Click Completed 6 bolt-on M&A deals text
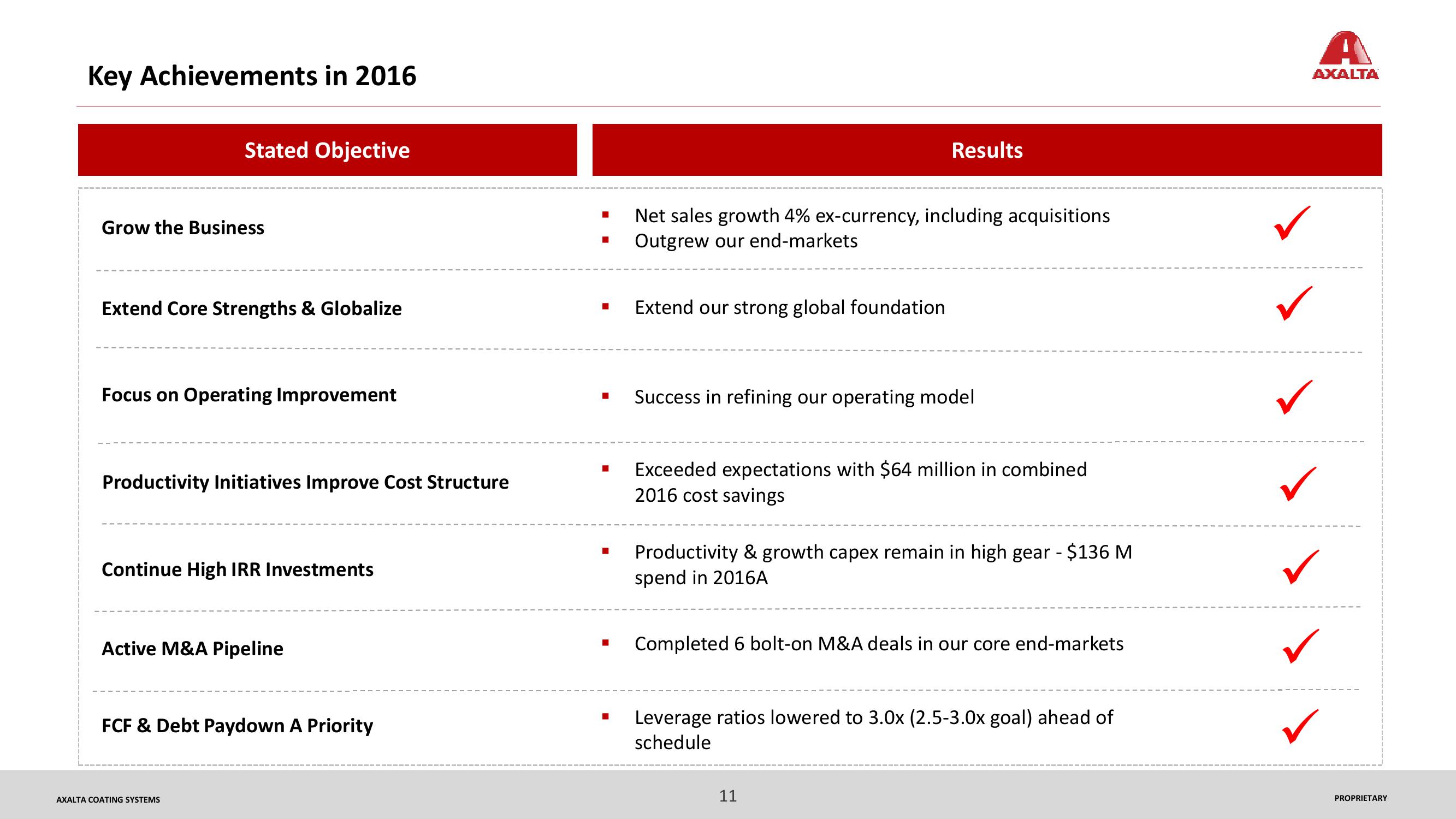 pyautogui.click(x=879, y=644)
